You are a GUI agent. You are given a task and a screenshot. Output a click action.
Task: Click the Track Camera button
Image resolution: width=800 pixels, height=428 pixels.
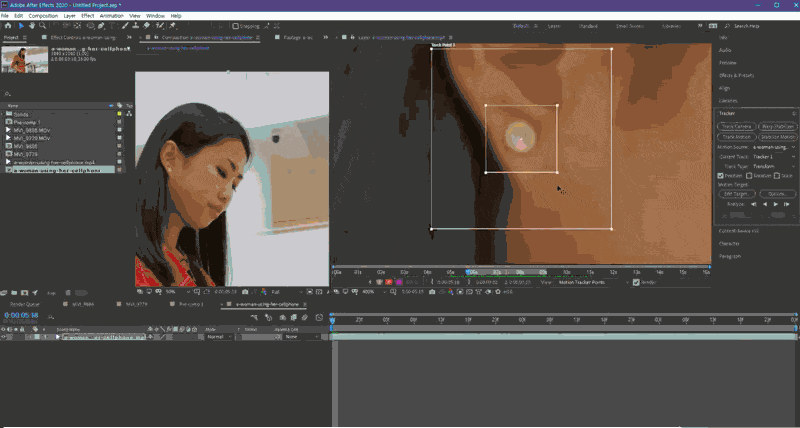click(x=736, y=127)
